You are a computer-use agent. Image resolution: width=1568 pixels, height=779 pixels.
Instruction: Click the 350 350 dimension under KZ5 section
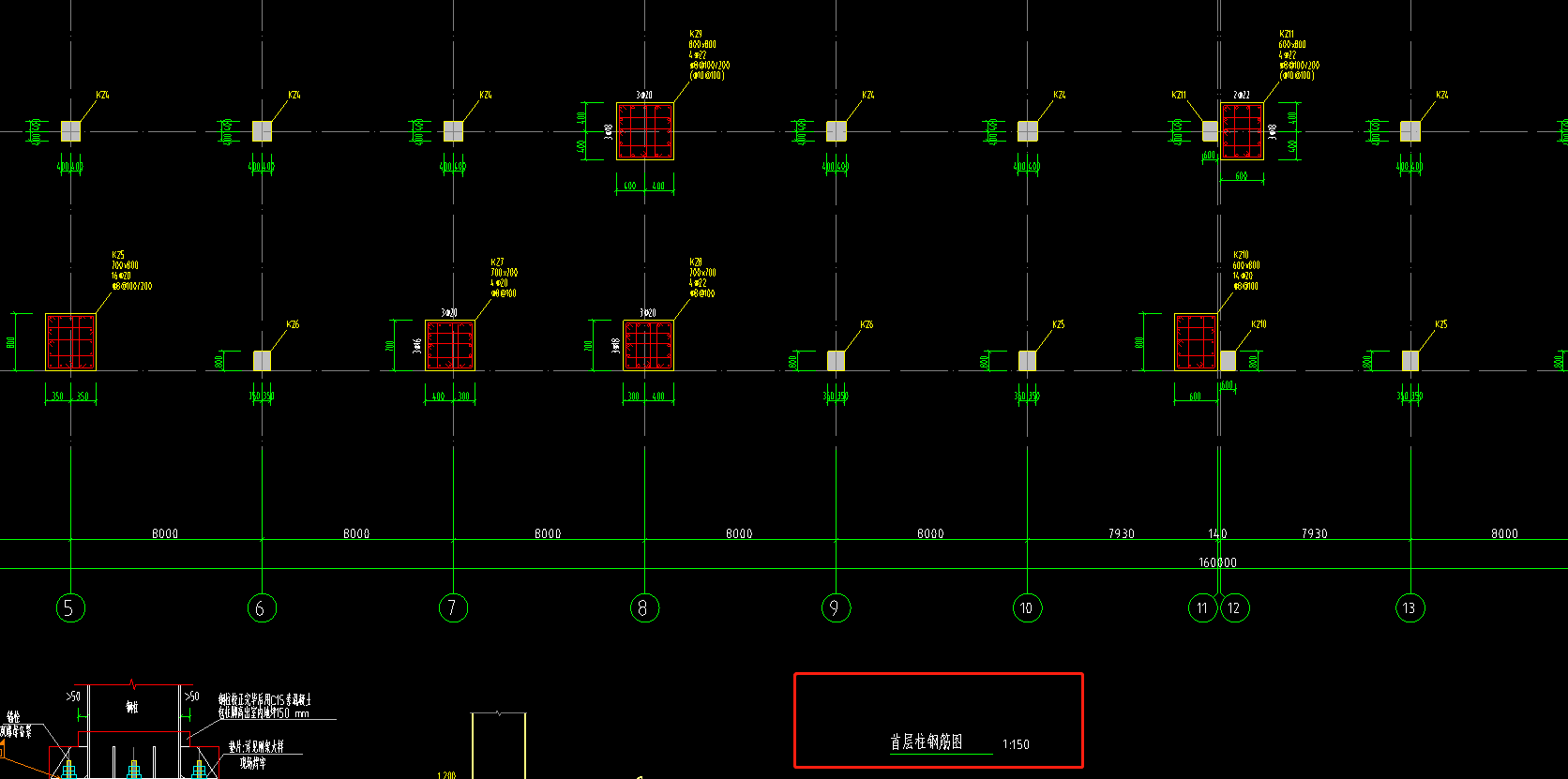point(70,397)
